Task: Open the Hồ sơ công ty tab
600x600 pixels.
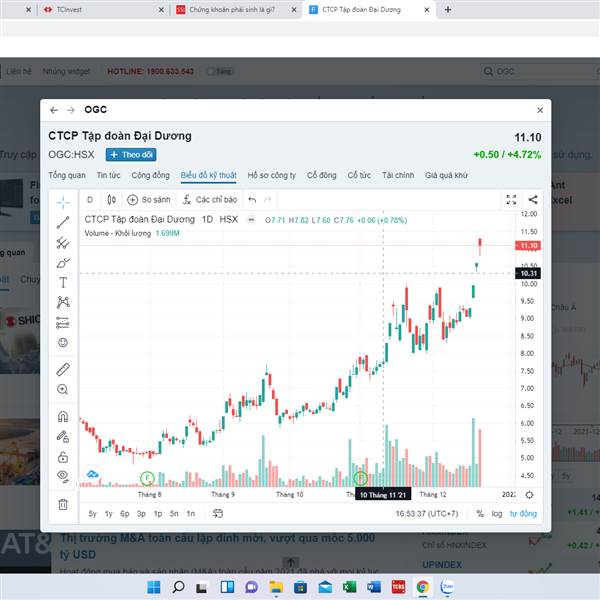Action: pyautogui.click(x=272, y=175)
